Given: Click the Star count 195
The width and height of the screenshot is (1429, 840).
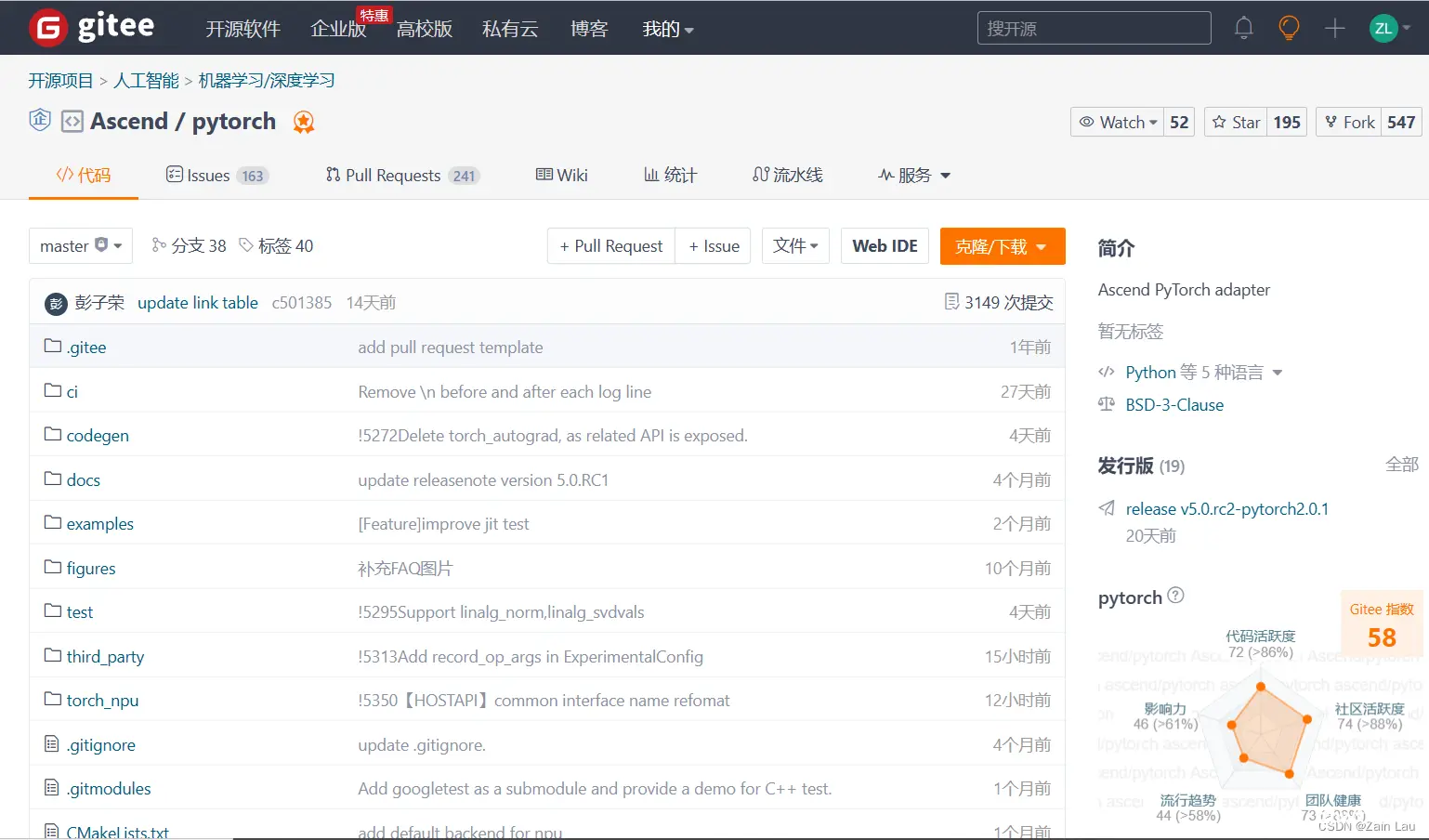Looking at the screenshot, I should click(x=1287, y=122).
